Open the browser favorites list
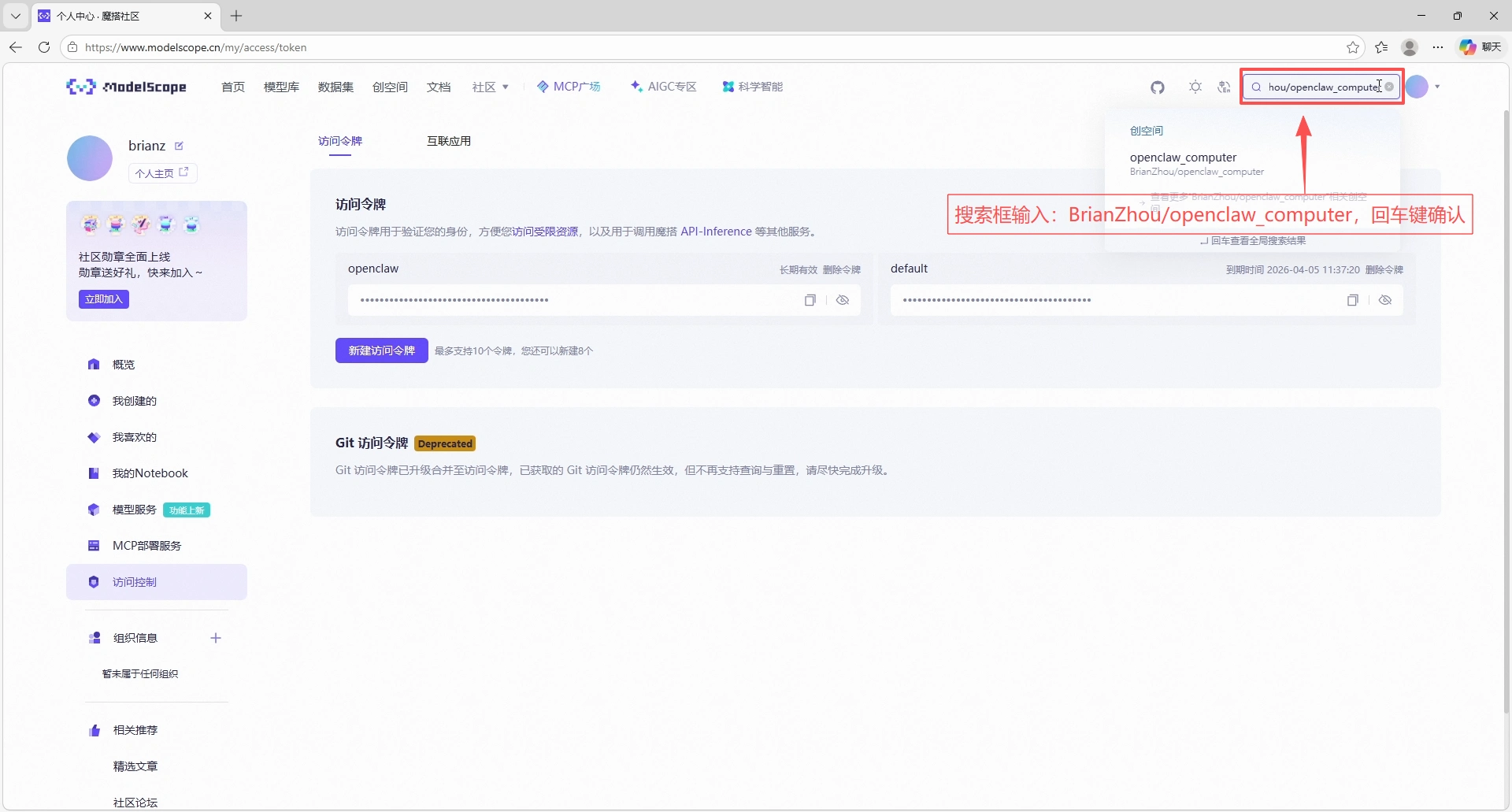1512x812 pixels. click(x=1381, y=47)
